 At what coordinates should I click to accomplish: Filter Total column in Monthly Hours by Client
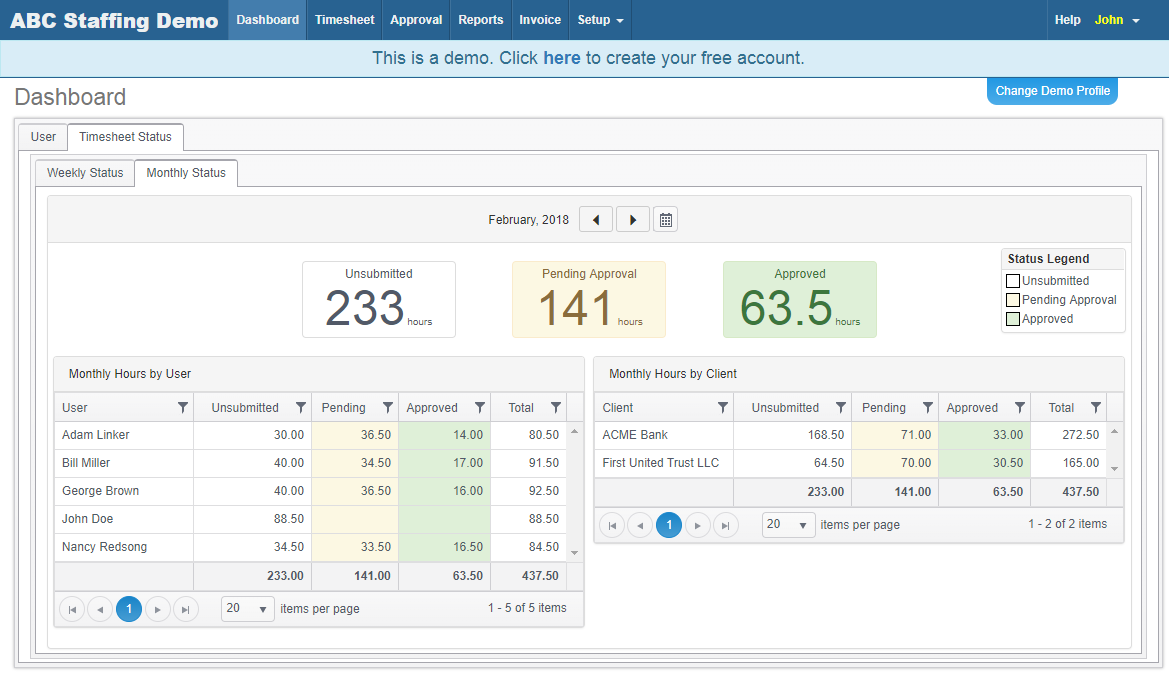(x=1095, y=407)
